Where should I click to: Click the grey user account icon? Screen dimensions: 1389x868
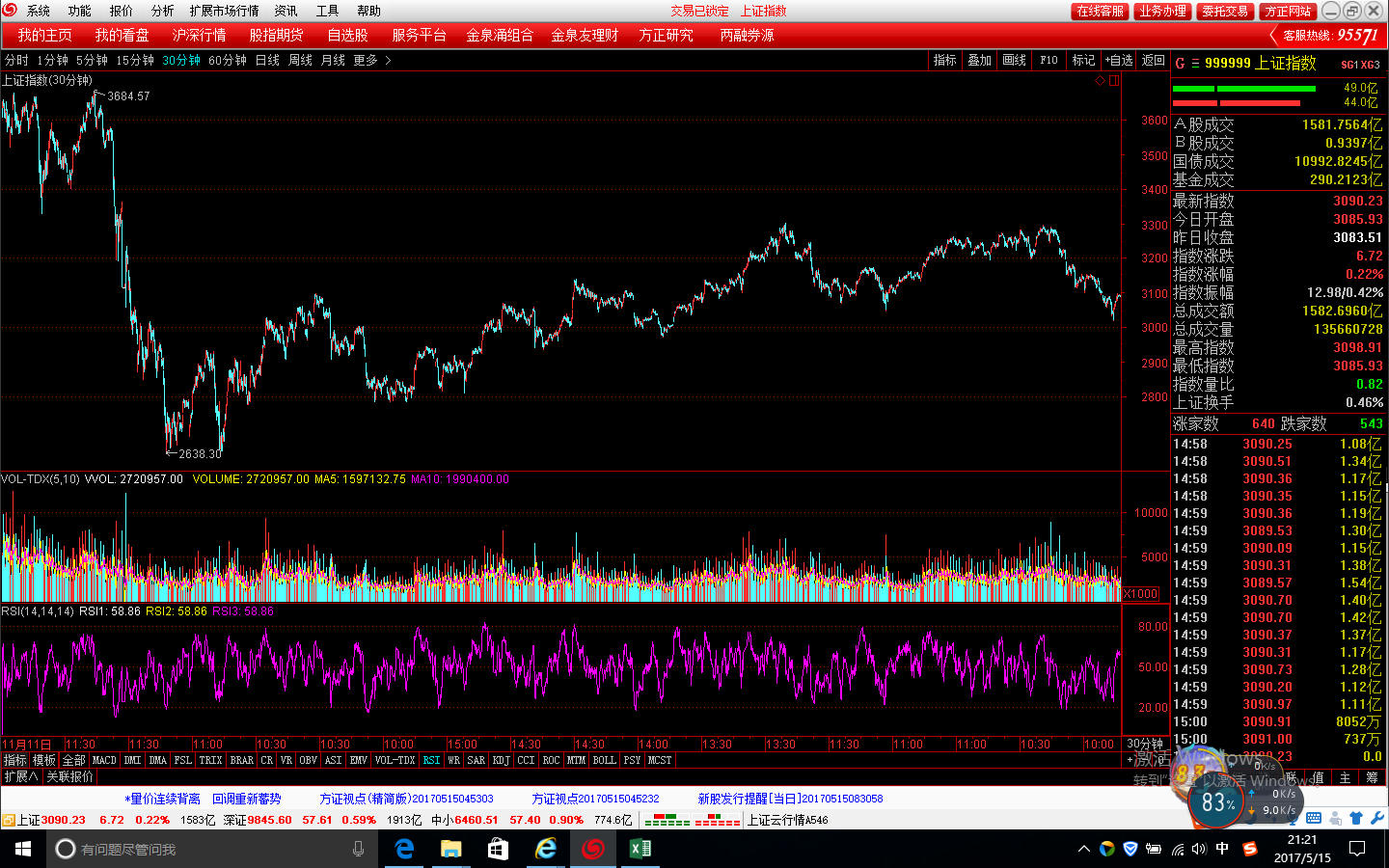(1335, 819)
